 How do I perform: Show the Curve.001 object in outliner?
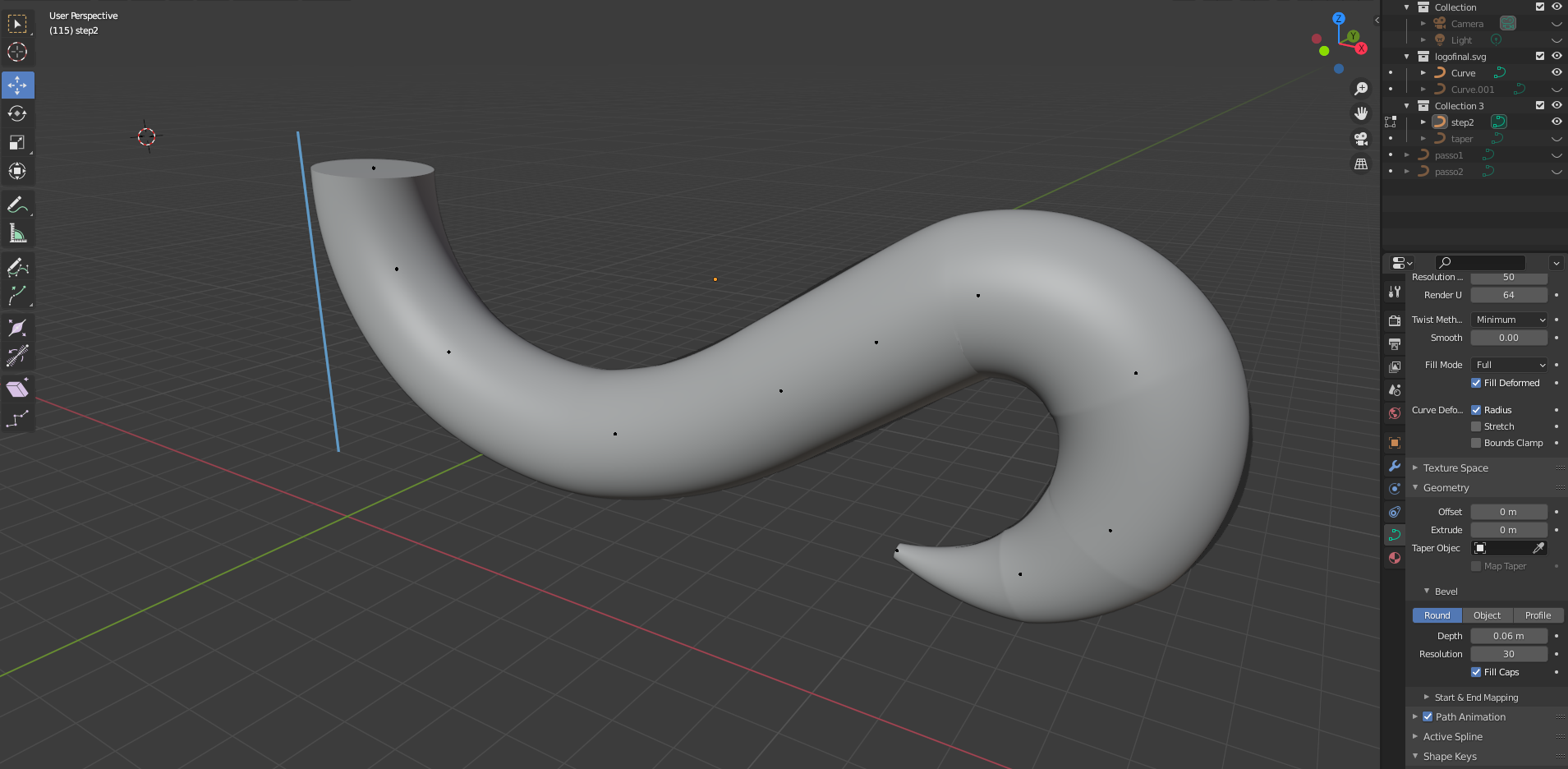pyautogui.click(x=1557, y=89)
